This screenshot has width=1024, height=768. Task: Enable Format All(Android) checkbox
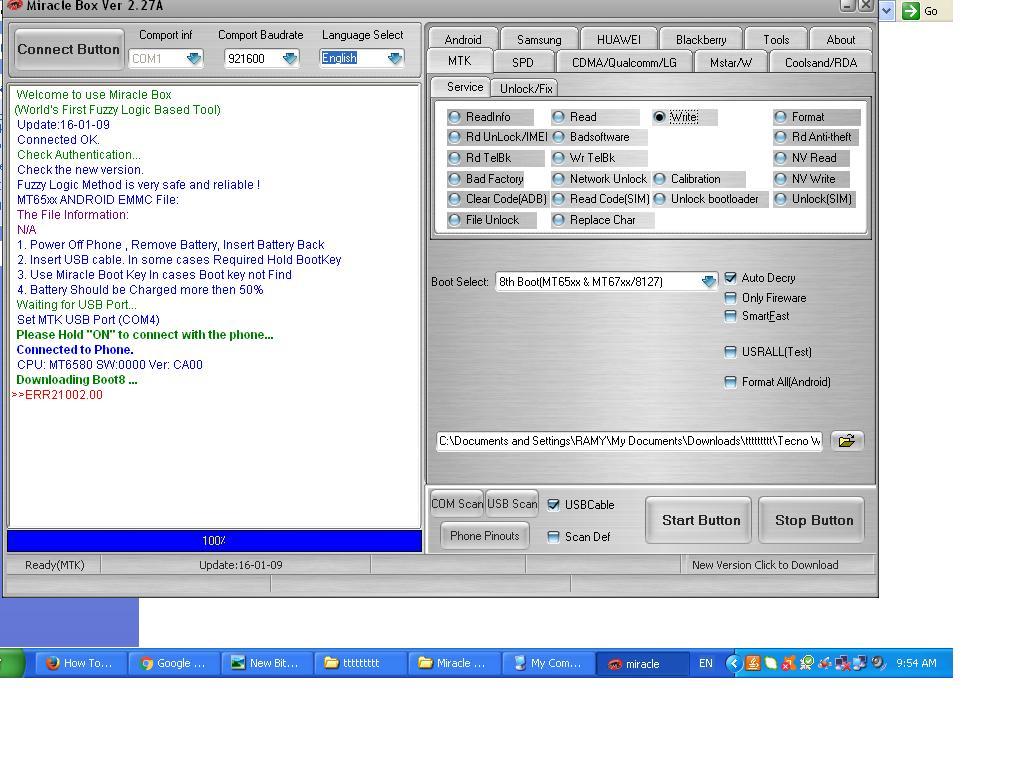pos(731,382)
